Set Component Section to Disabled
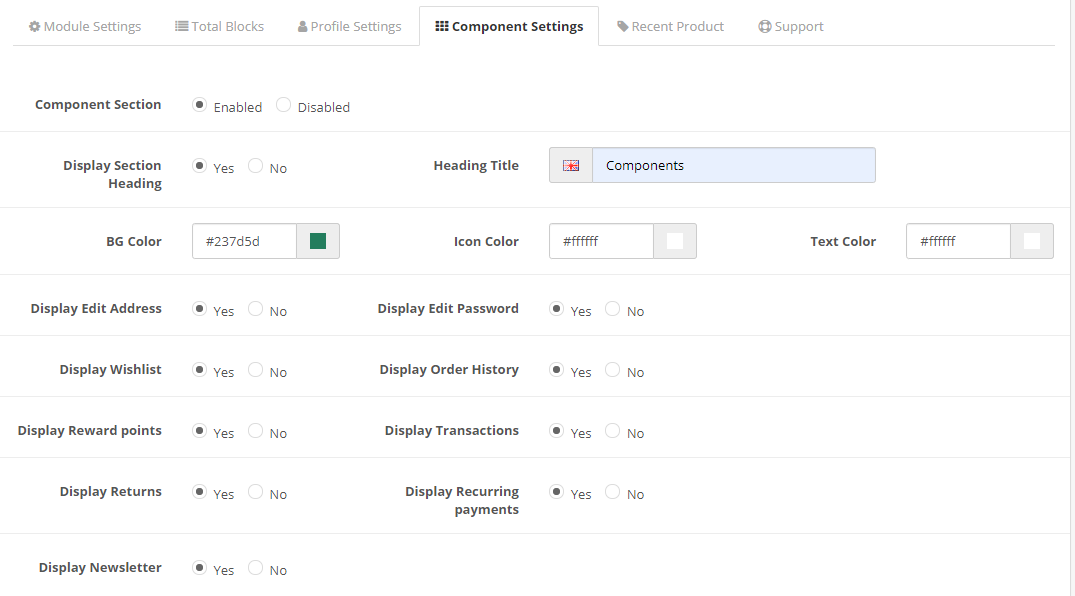Image resolution: width=1075 pixels, height=596 pixels. [x=284, y=105]
